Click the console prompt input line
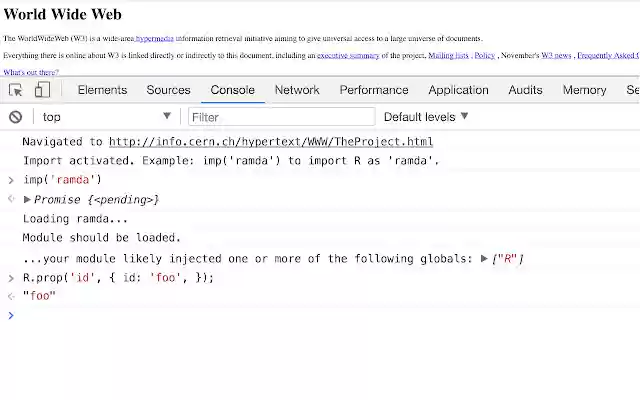 pos(327,315)
